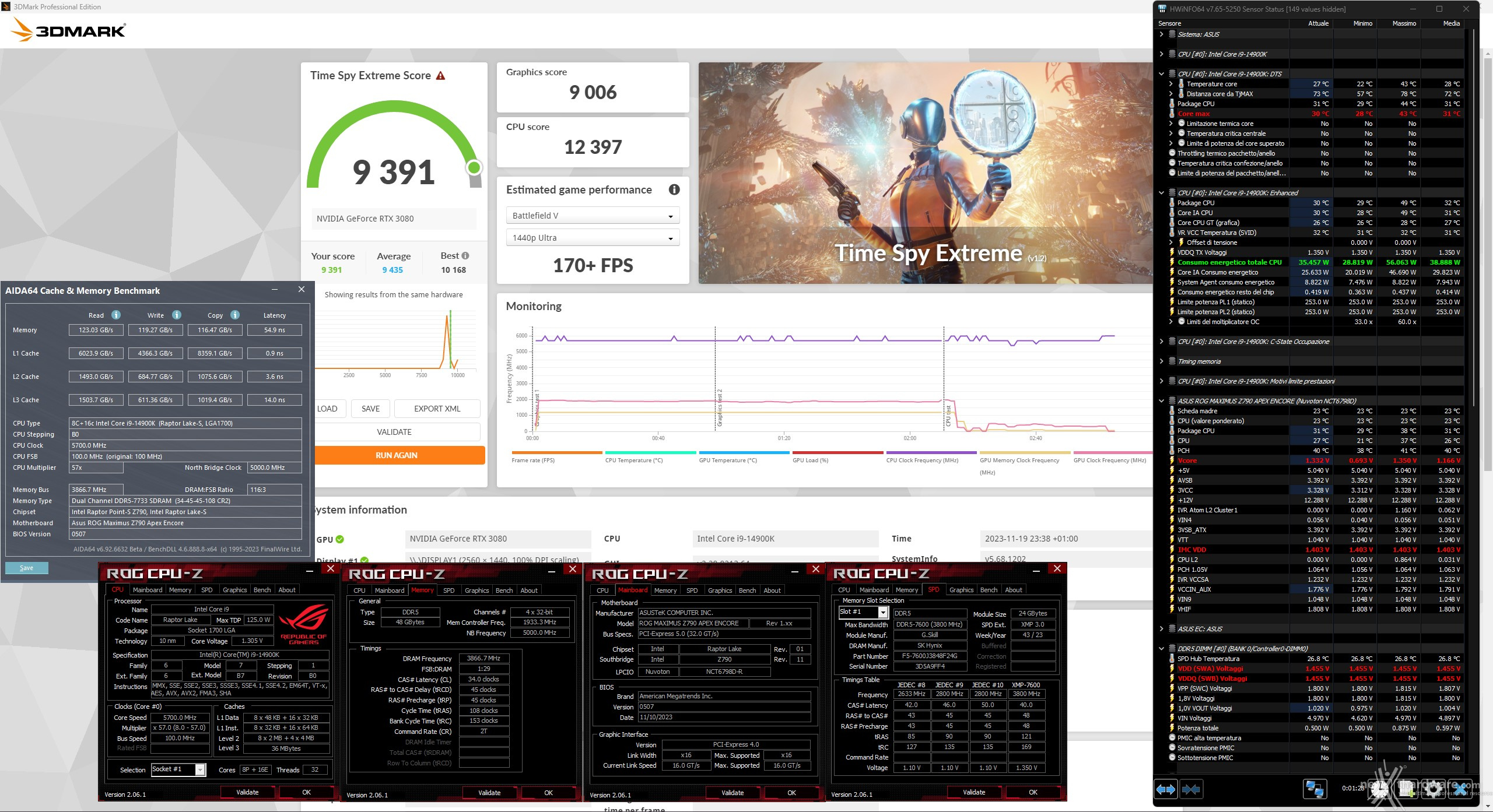Click the AIDA64 Save button
The image size is (1493, 812).
[x=26, y=568]
